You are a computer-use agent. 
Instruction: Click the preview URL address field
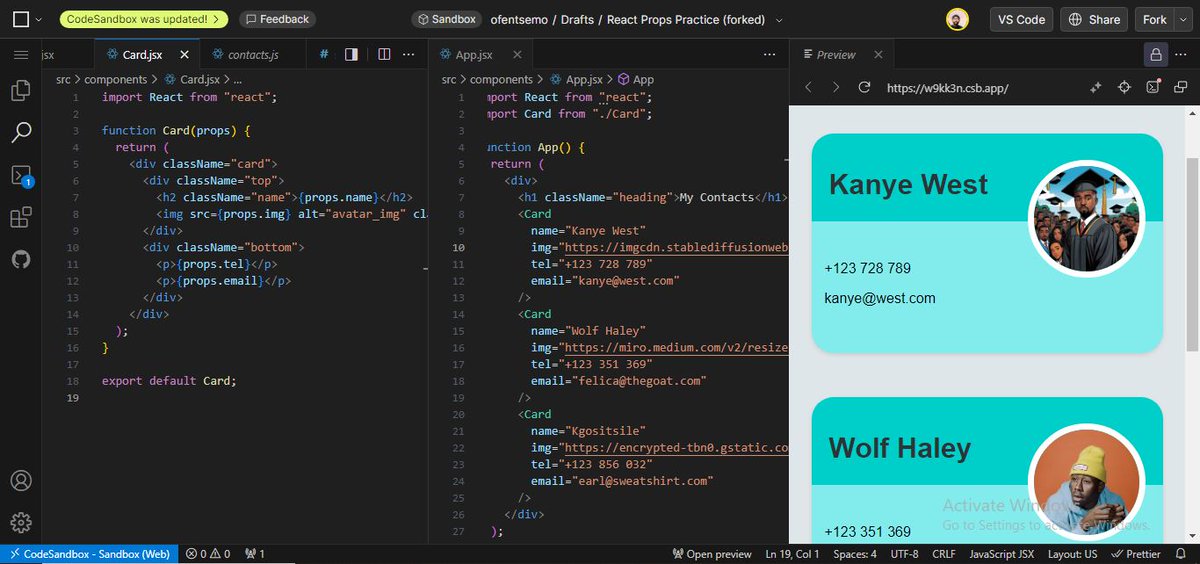pyautogui.click(x=980, y=87)
